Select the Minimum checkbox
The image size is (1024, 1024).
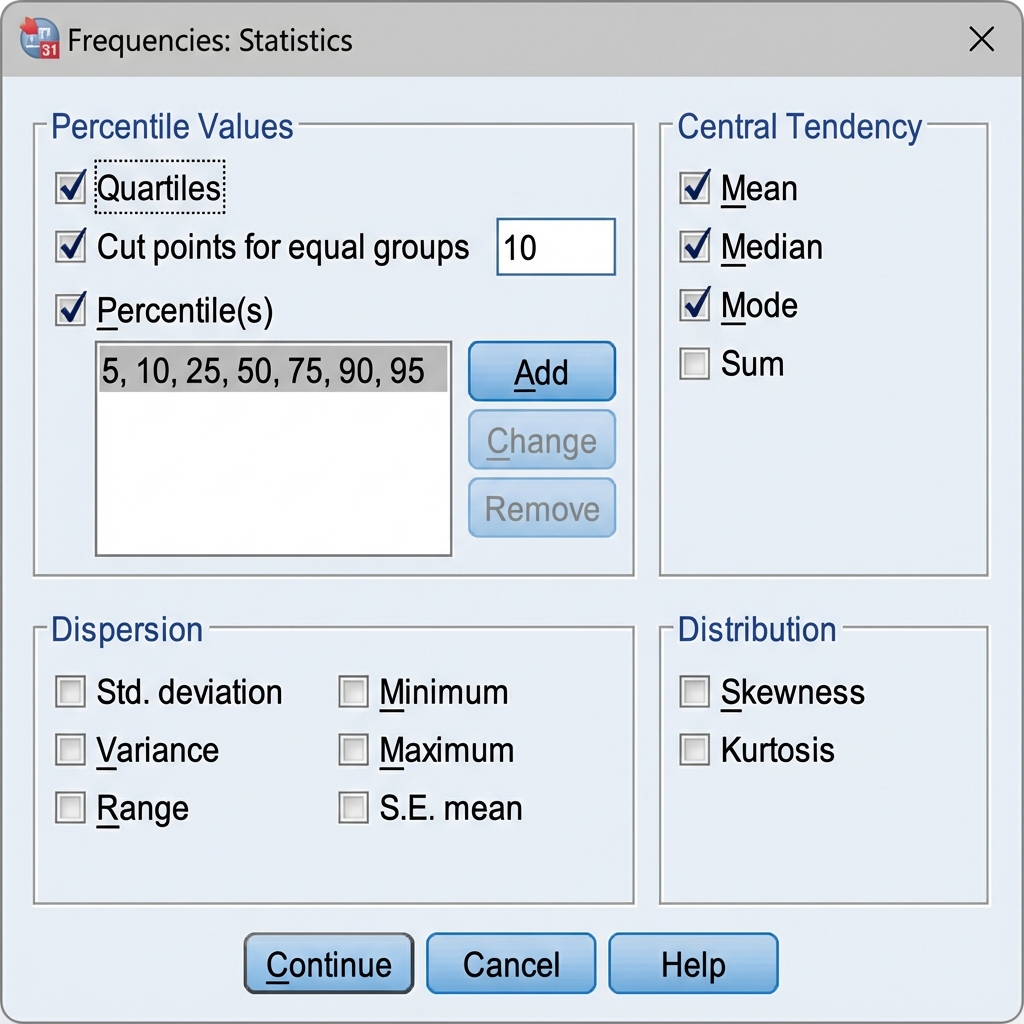coord(353,692)
